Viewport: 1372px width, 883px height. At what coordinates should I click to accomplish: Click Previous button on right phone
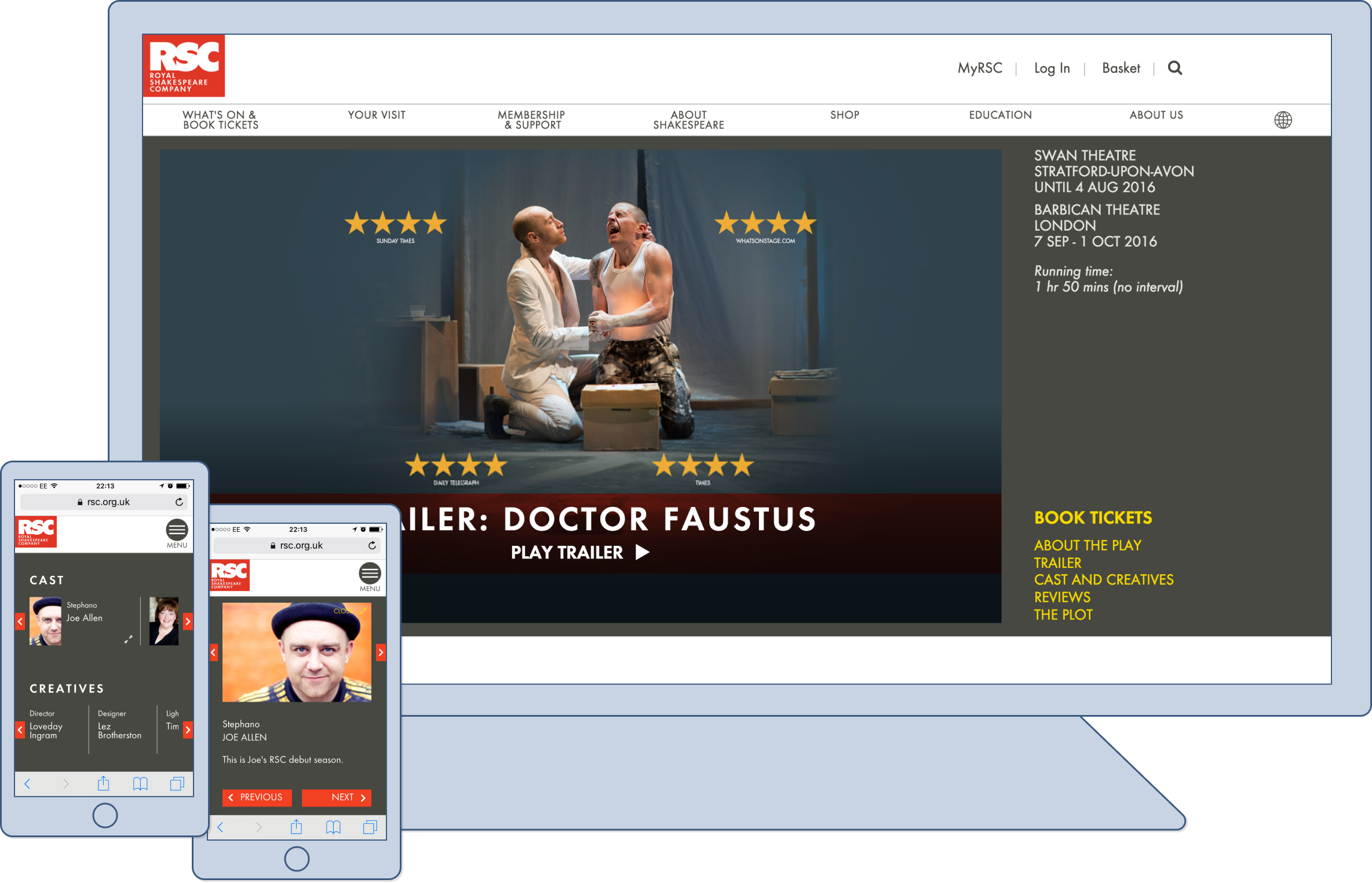point(257,797)
